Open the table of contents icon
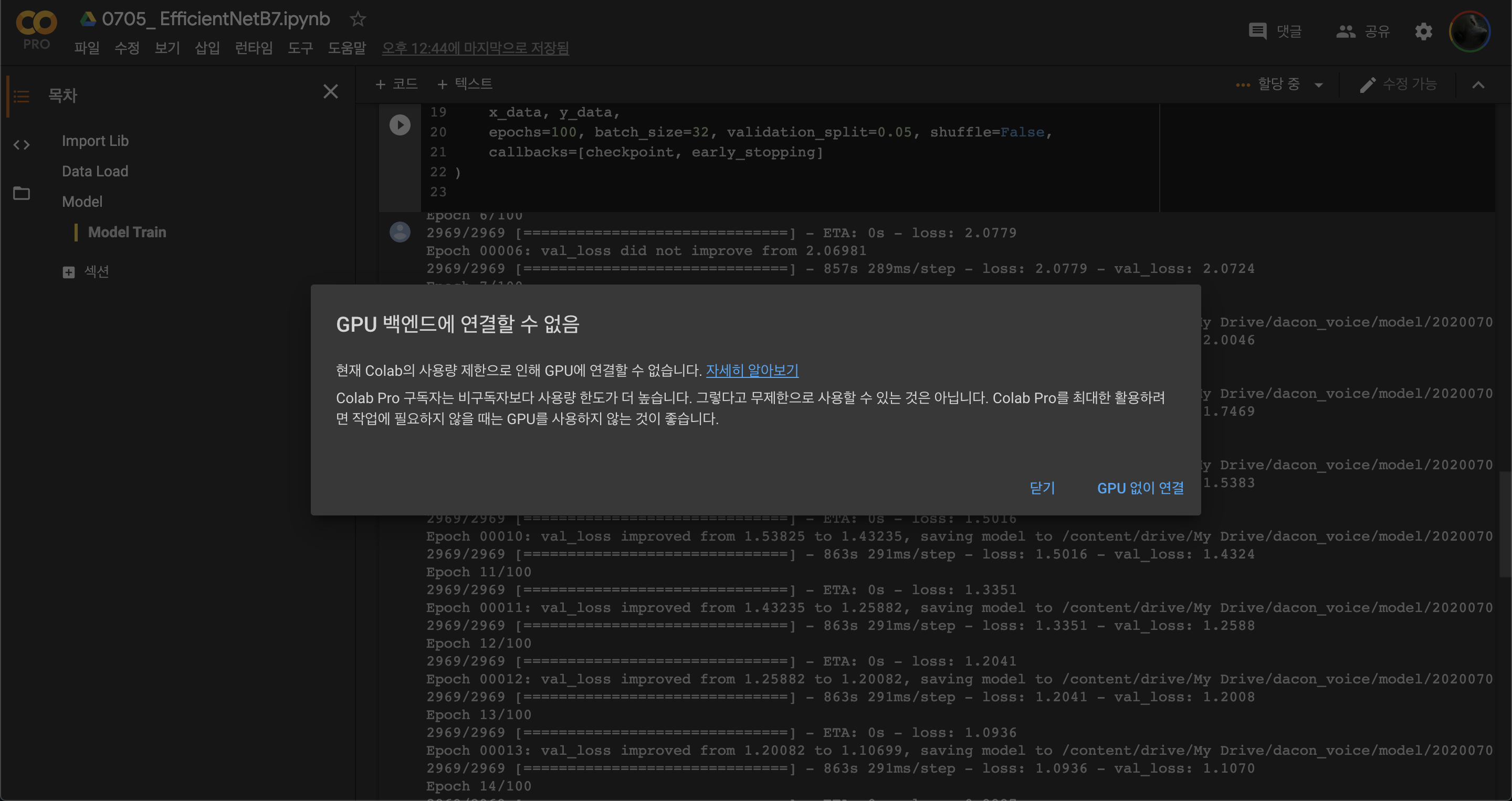This screenshot has width=1512, height=801. tap(22, 96)
